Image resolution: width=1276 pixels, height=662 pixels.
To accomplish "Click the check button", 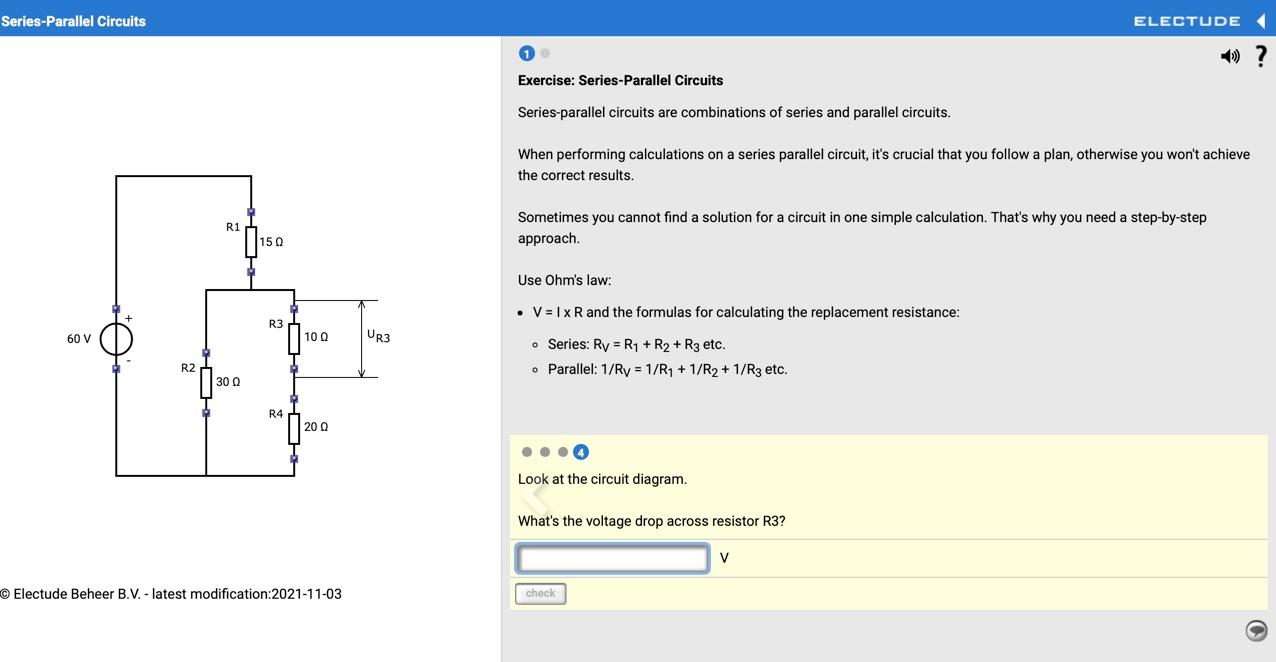I will click(x=541, y=594).
